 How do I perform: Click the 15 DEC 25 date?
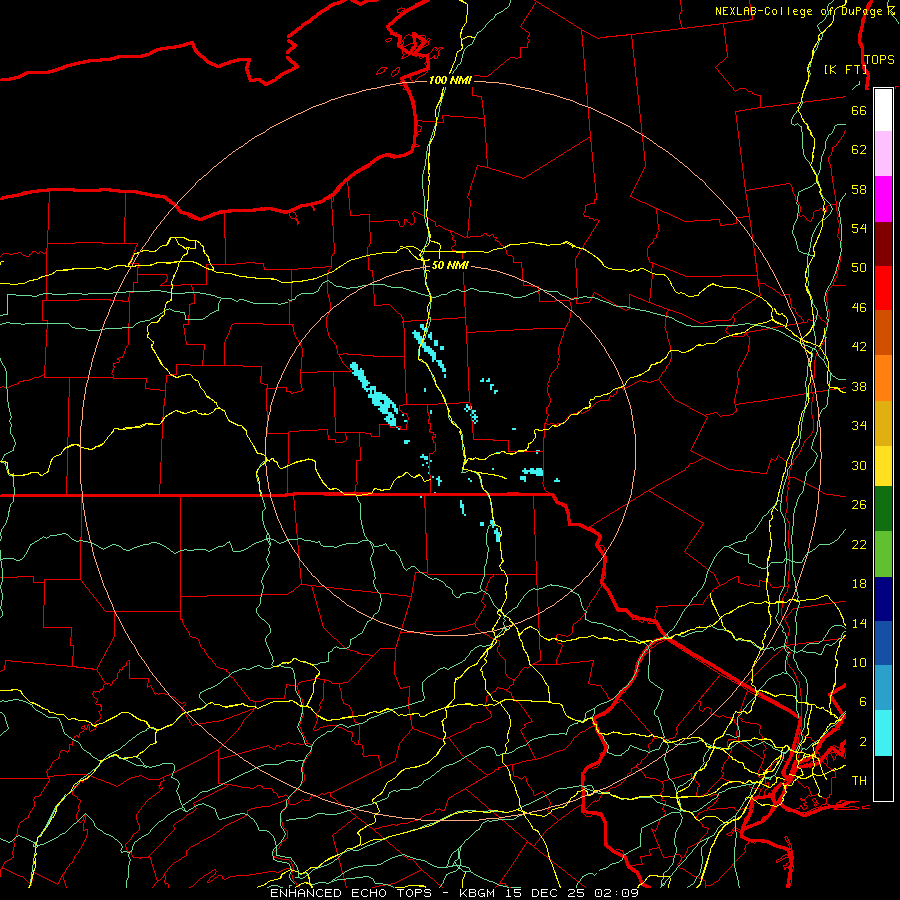[x=543, y=893]
